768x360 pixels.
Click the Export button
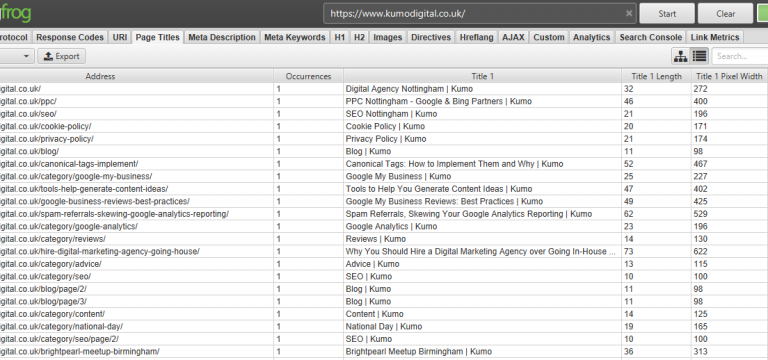click(62, 56)
